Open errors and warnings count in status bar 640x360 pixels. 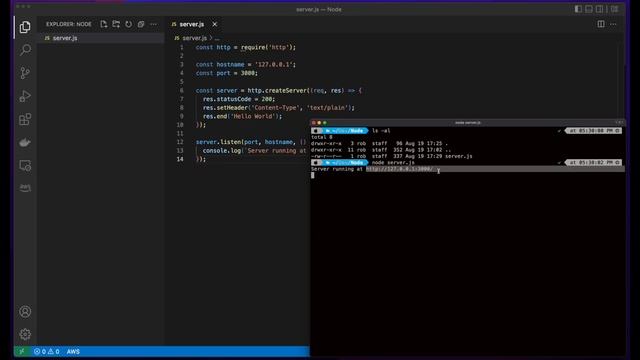47,351
